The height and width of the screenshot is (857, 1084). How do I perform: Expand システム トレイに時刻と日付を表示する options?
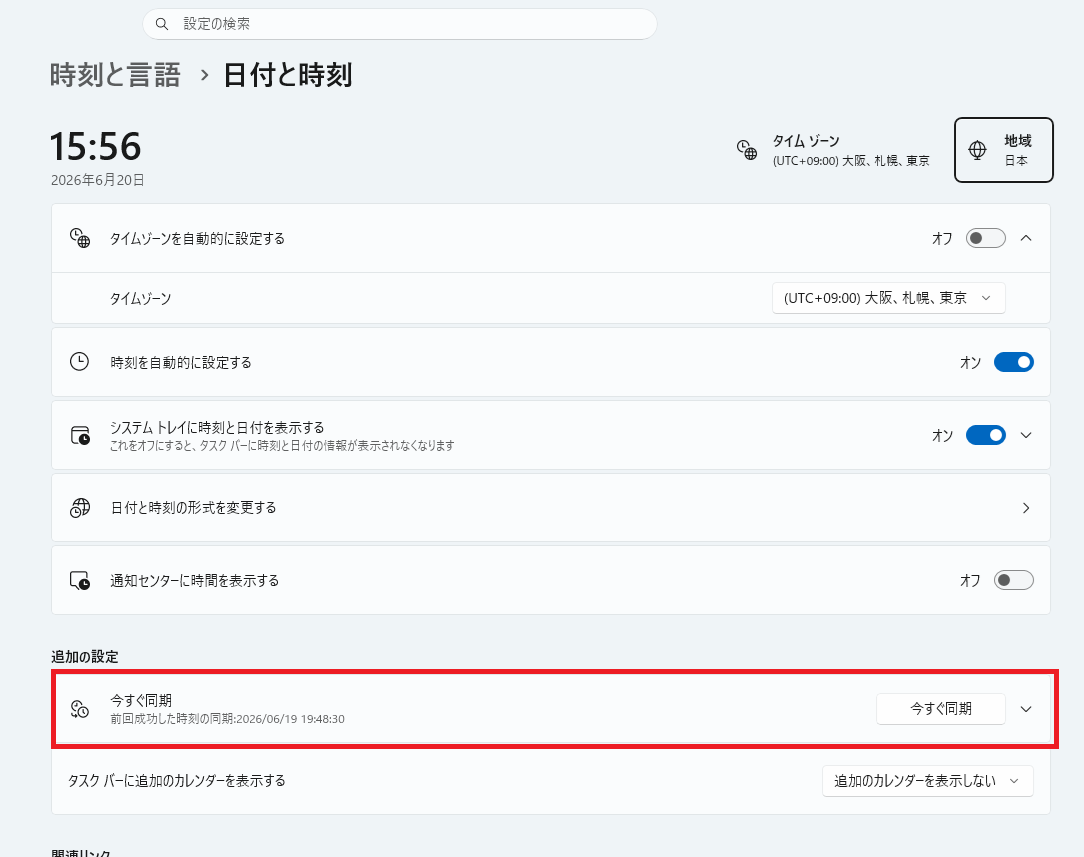pos(1027,435)
